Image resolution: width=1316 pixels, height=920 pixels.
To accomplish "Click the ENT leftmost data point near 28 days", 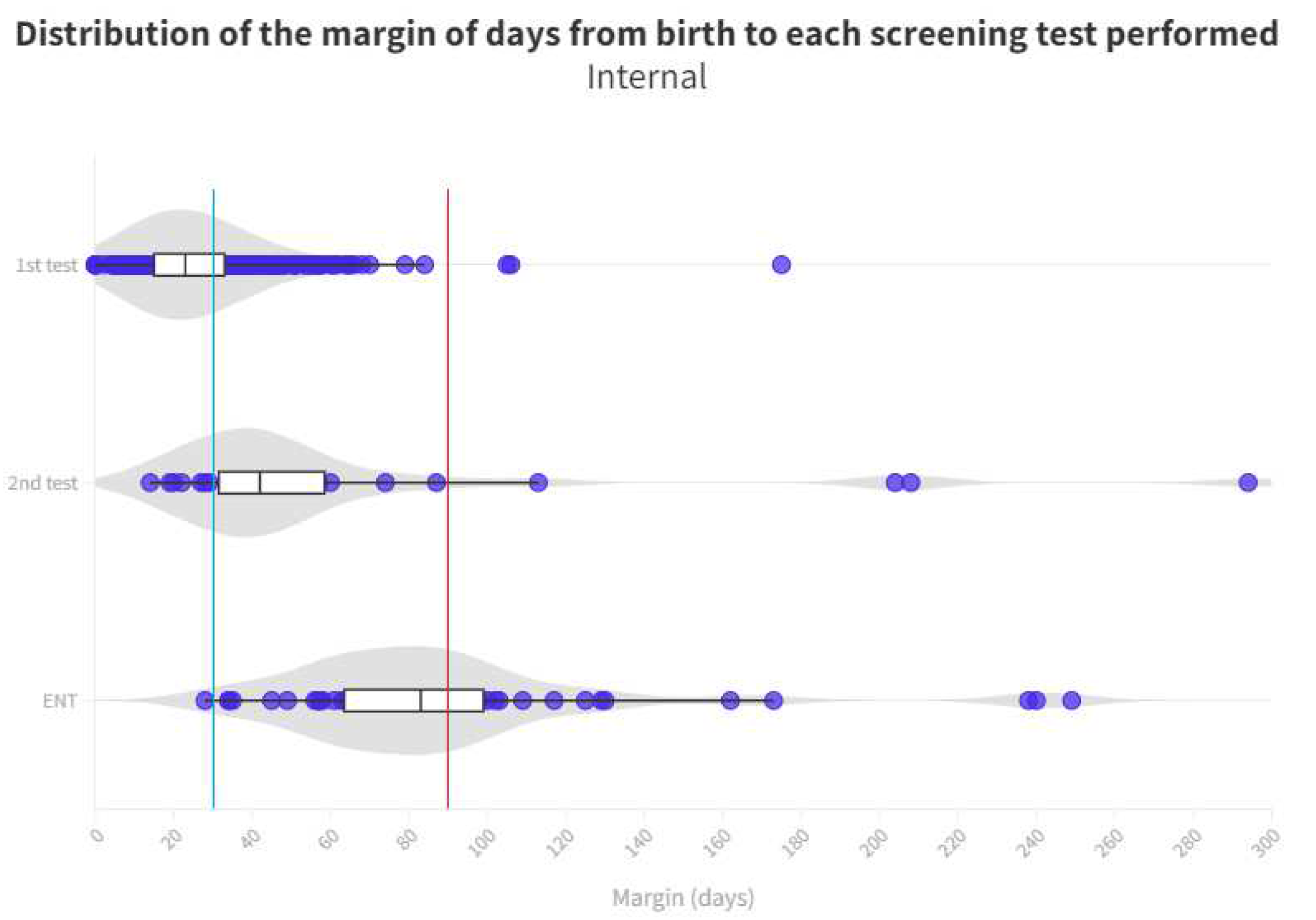I will [x=205, y=700].
